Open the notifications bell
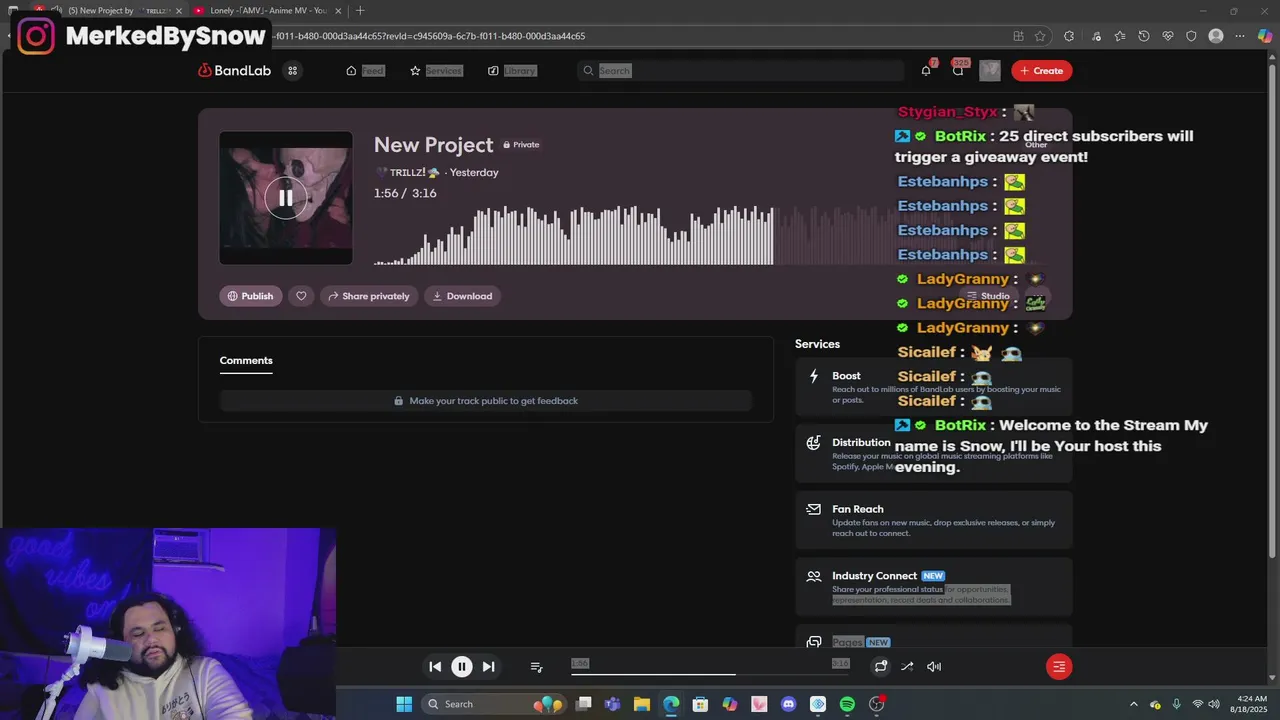Viewport: 1280px width, 720px height. (926, 70)
